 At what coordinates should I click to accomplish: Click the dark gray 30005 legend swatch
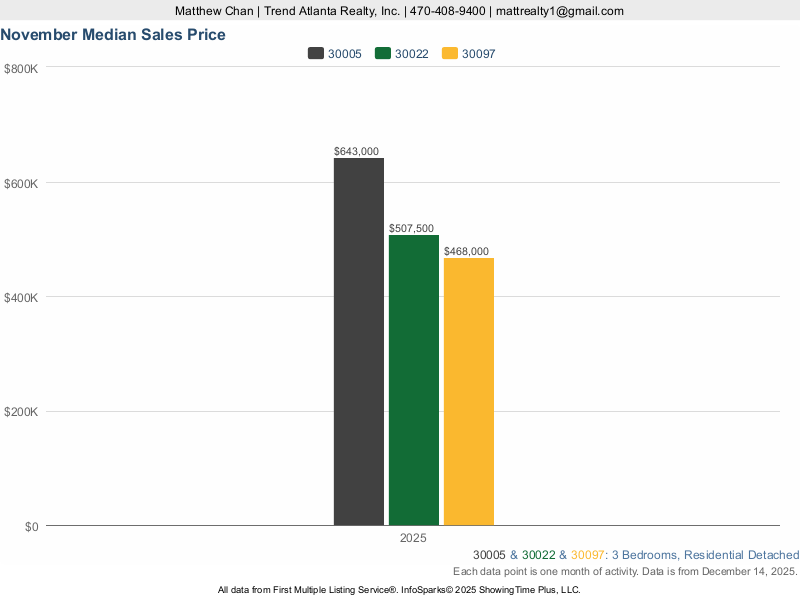[x=315, y=54]
